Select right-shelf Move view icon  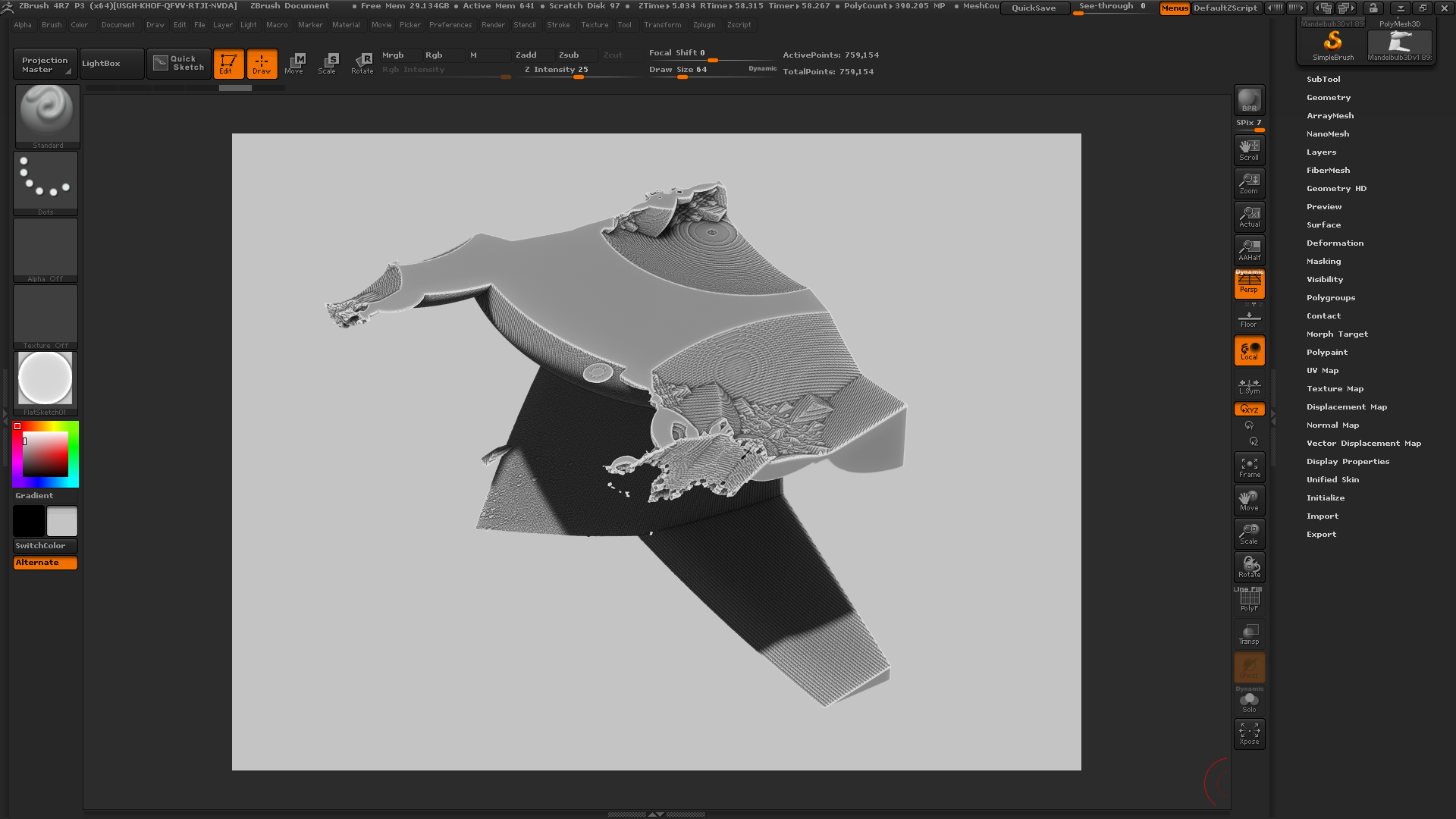(x=1249, y=500)
